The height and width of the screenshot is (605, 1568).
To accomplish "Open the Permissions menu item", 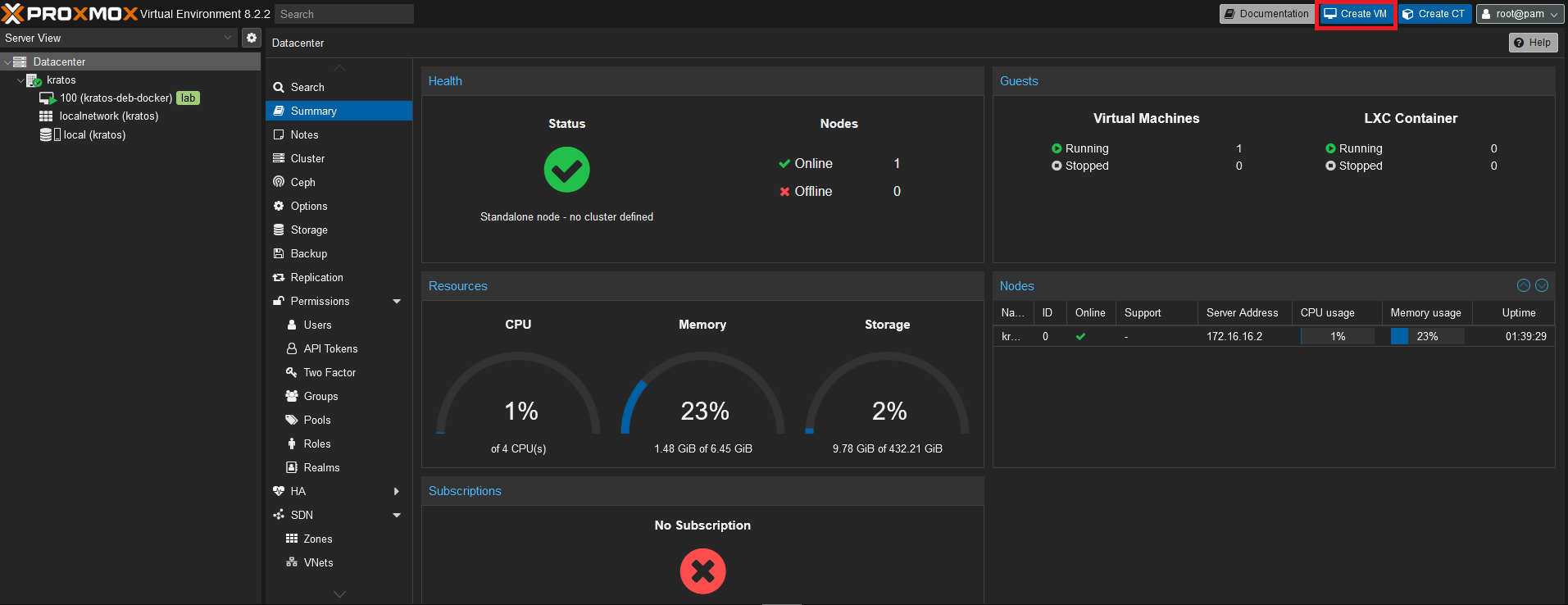I will tap(339, 301).
